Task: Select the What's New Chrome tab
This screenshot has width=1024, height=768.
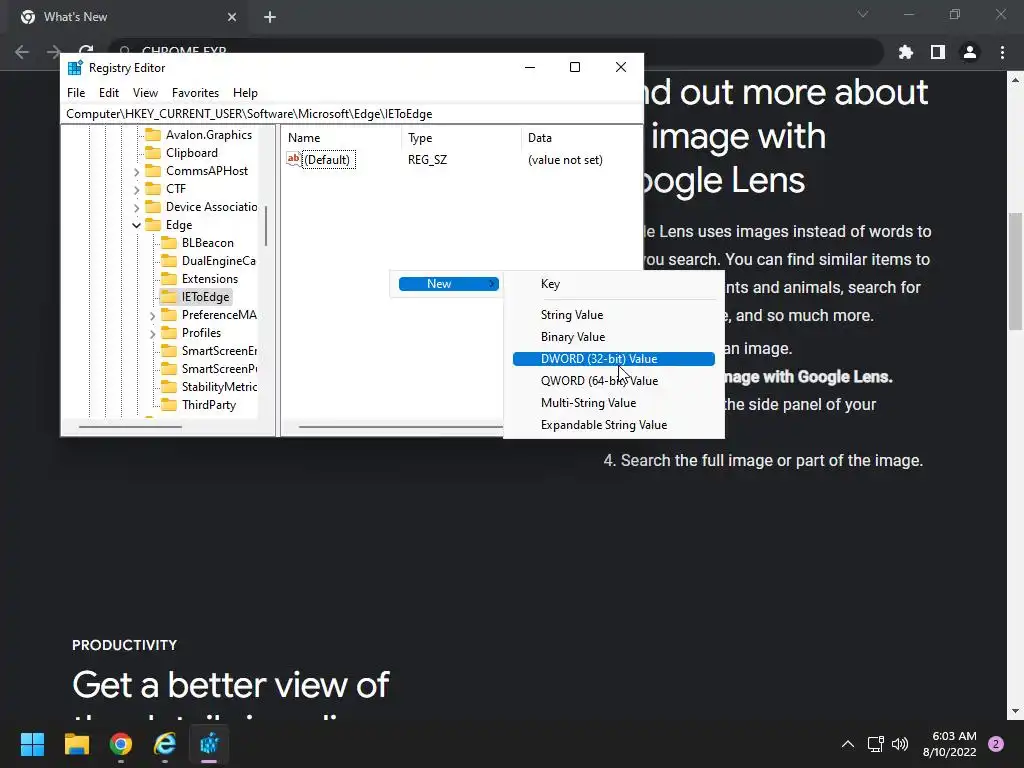Action: [x=127, y=17]
